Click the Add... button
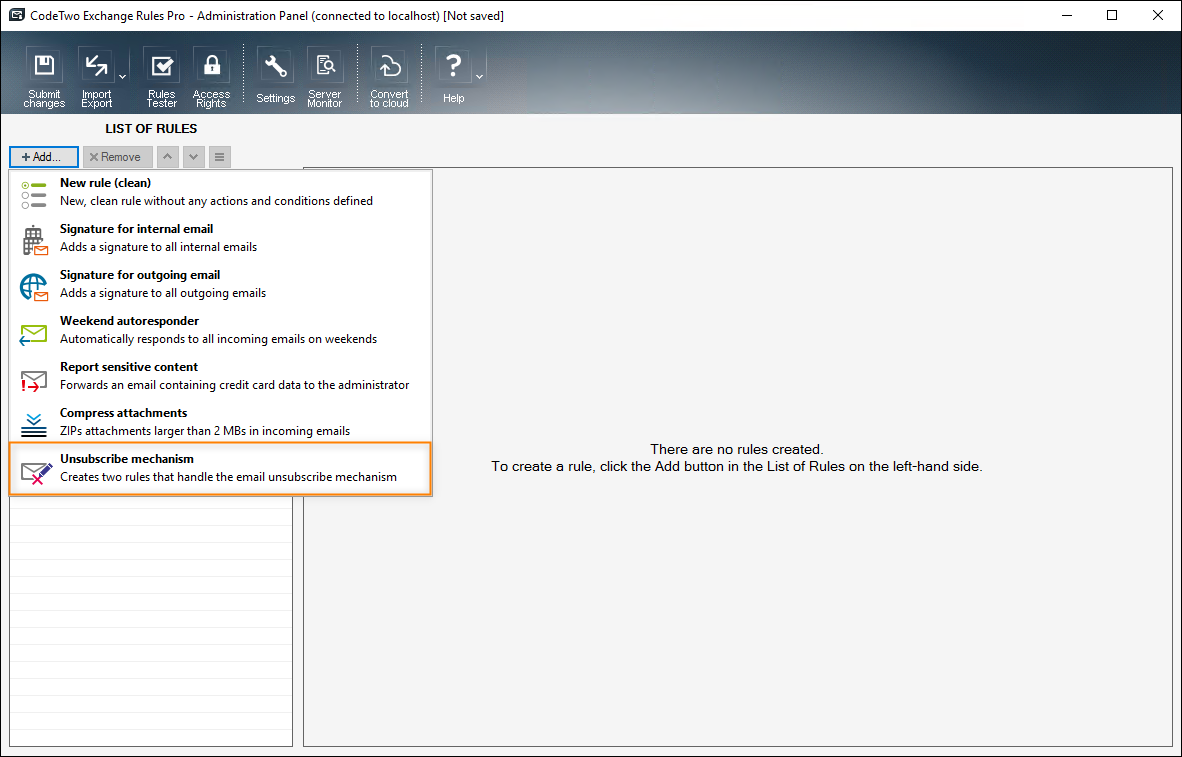1182x757 pixels. 44,157
